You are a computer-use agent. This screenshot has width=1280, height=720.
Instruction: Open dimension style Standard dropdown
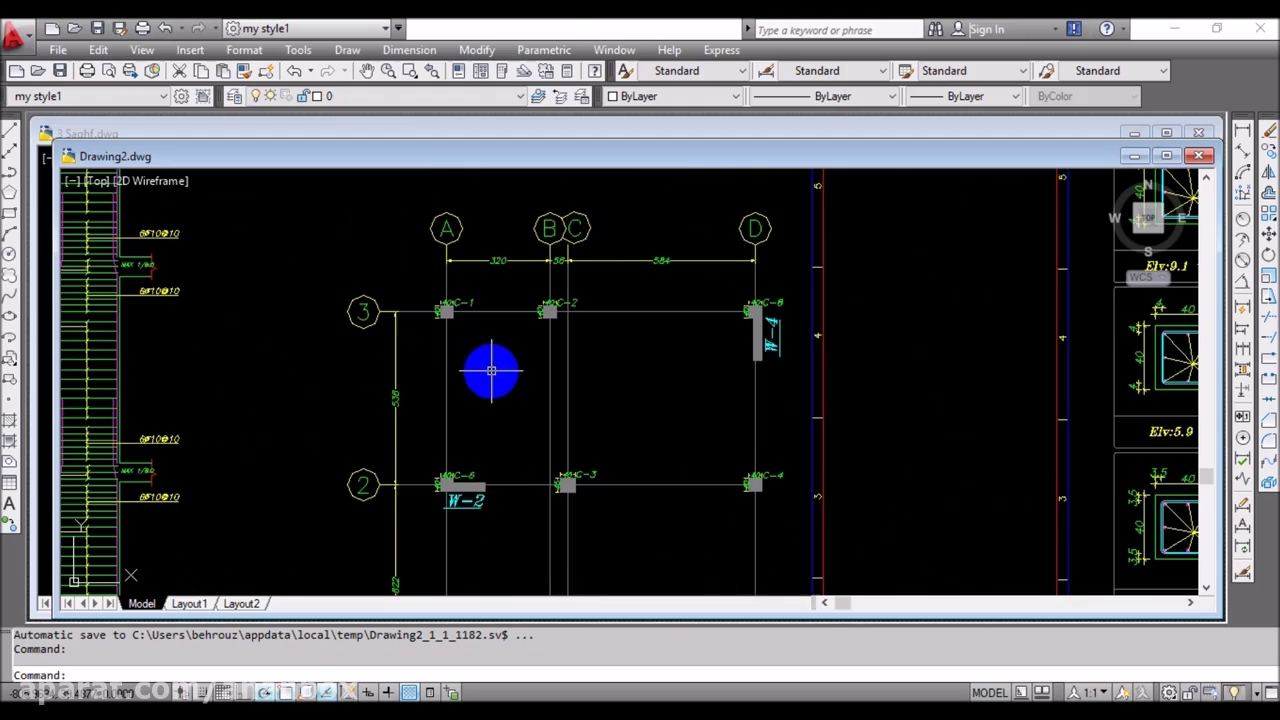pyautogui.click(x=834, y=71)
